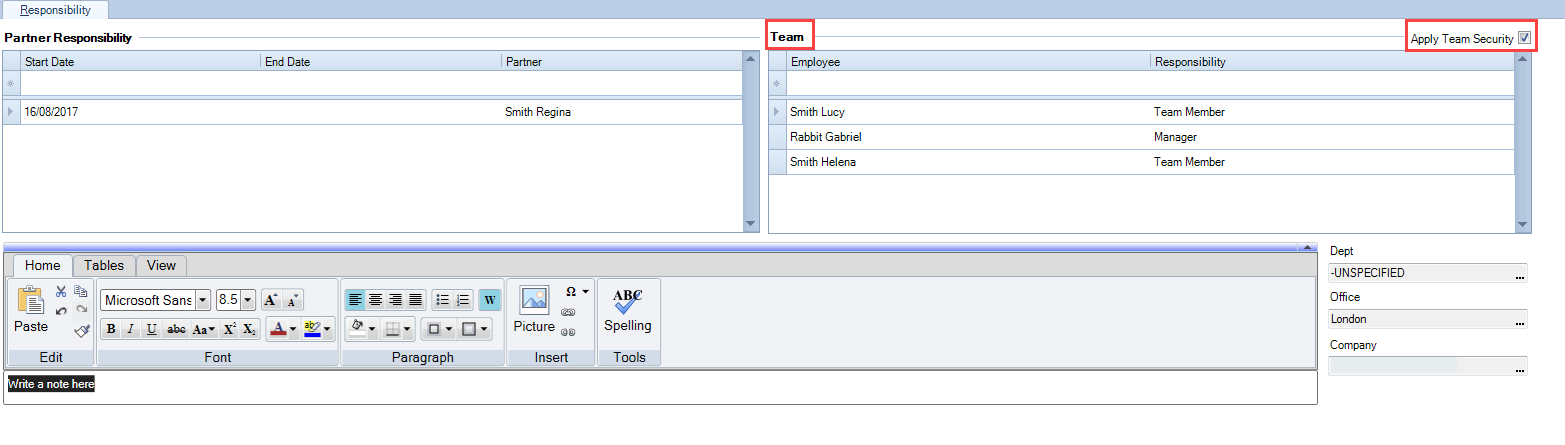Click the 16/08/2017 start date cell

[x=140, y=112]
